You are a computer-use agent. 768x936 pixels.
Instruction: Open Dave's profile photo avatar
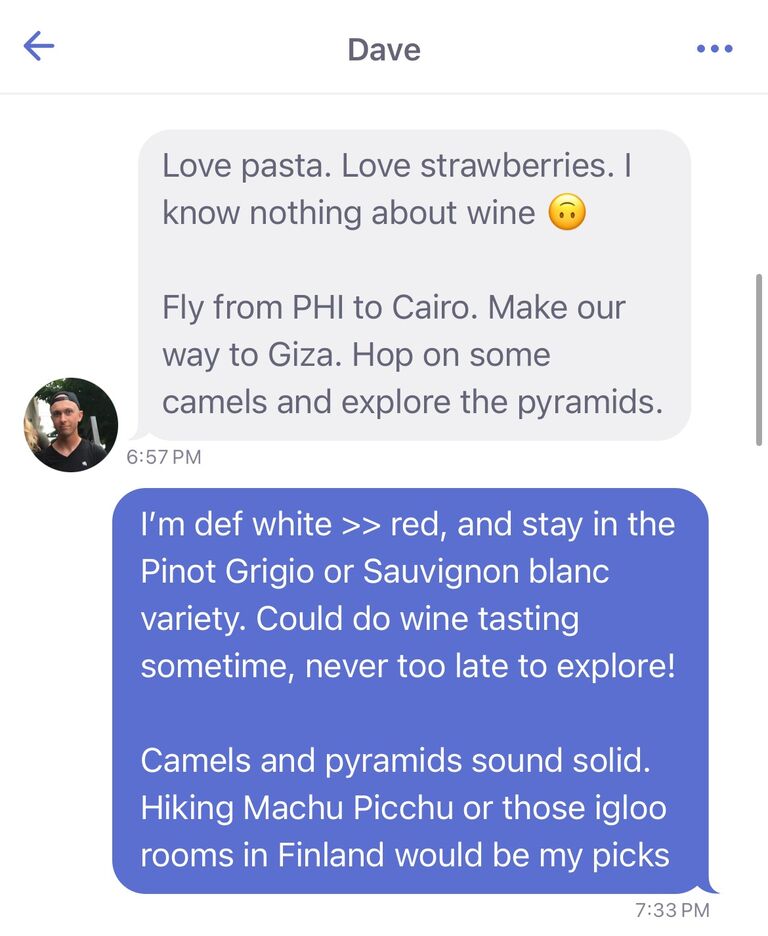70,425
